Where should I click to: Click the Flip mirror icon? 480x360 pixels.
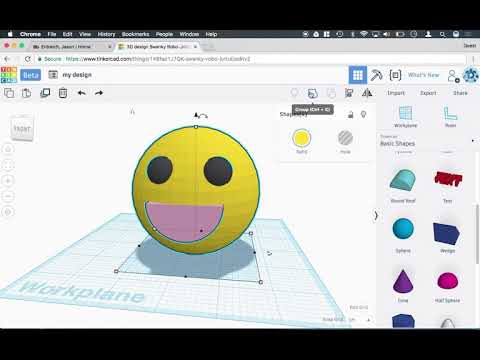tap(367, 93)
